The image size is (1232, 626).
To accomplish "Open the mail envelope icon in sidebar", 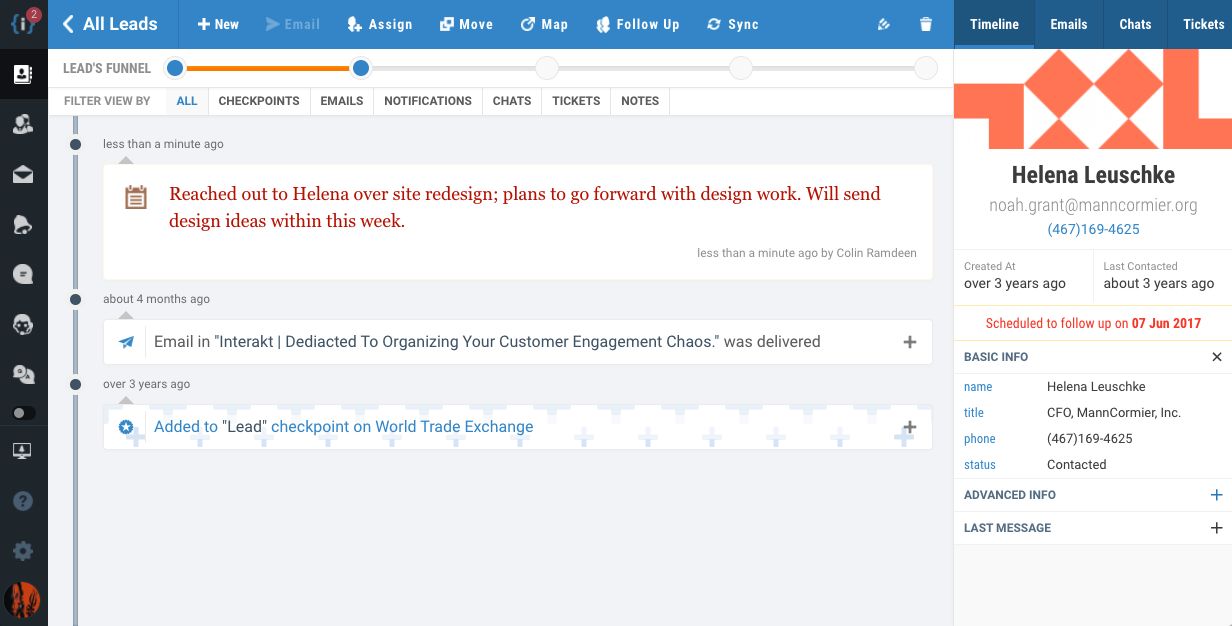I will click(x=23, y=174).
